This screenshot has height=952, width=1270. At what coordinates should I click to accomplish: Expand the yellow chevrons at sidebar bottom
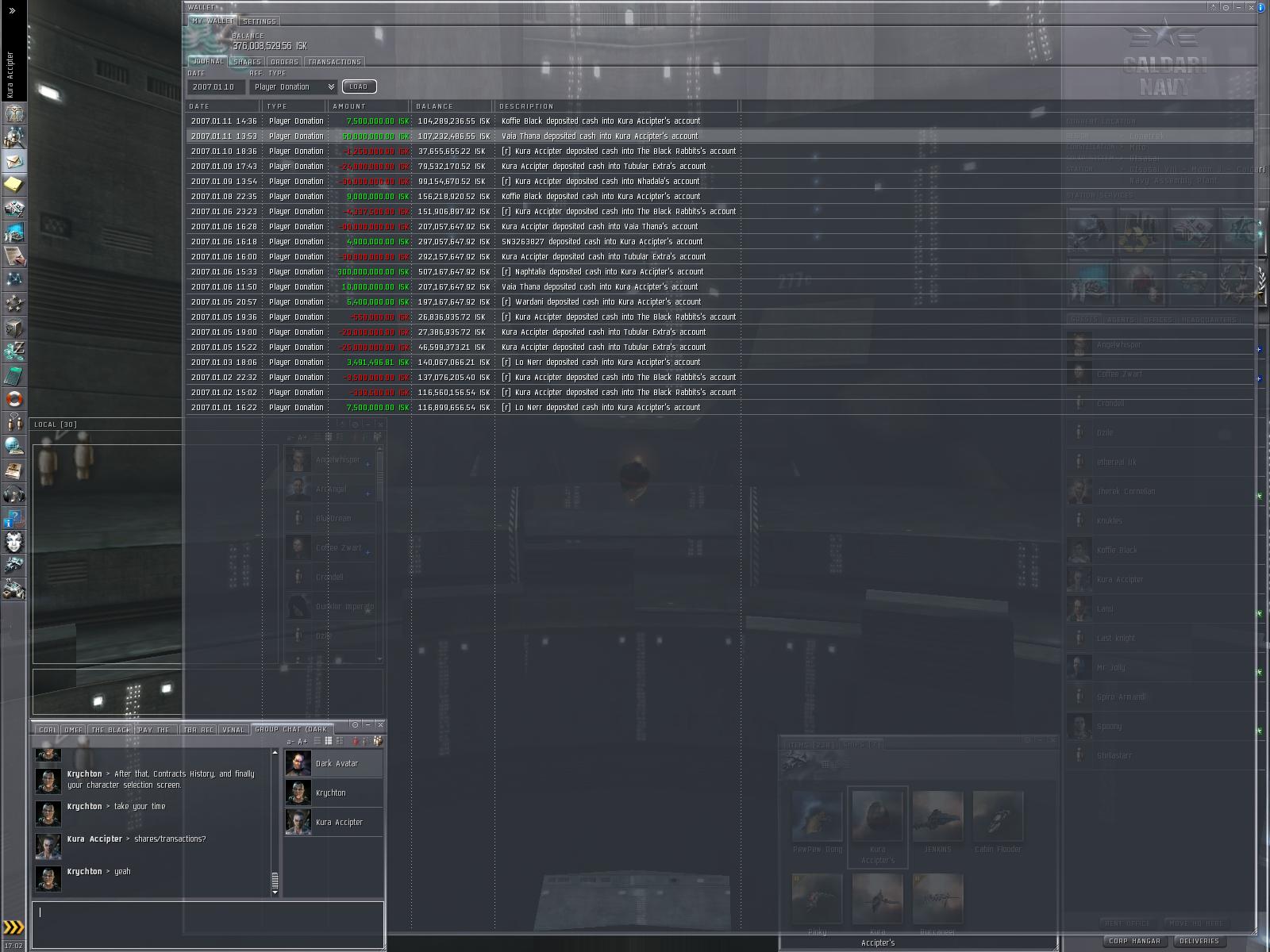pyautogui.click(x=13, y=927)
